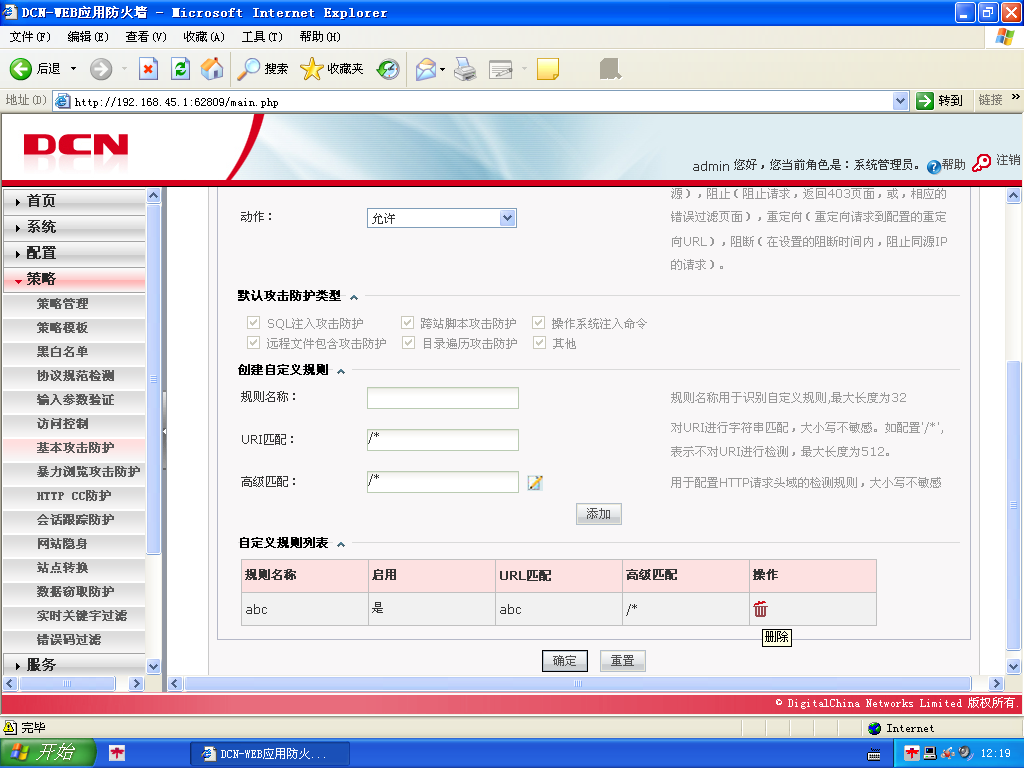This screenshot has width=1024, height=768.
Task: Toggle SQL注入攻击防护 checkbox
Action: [253, 323]
